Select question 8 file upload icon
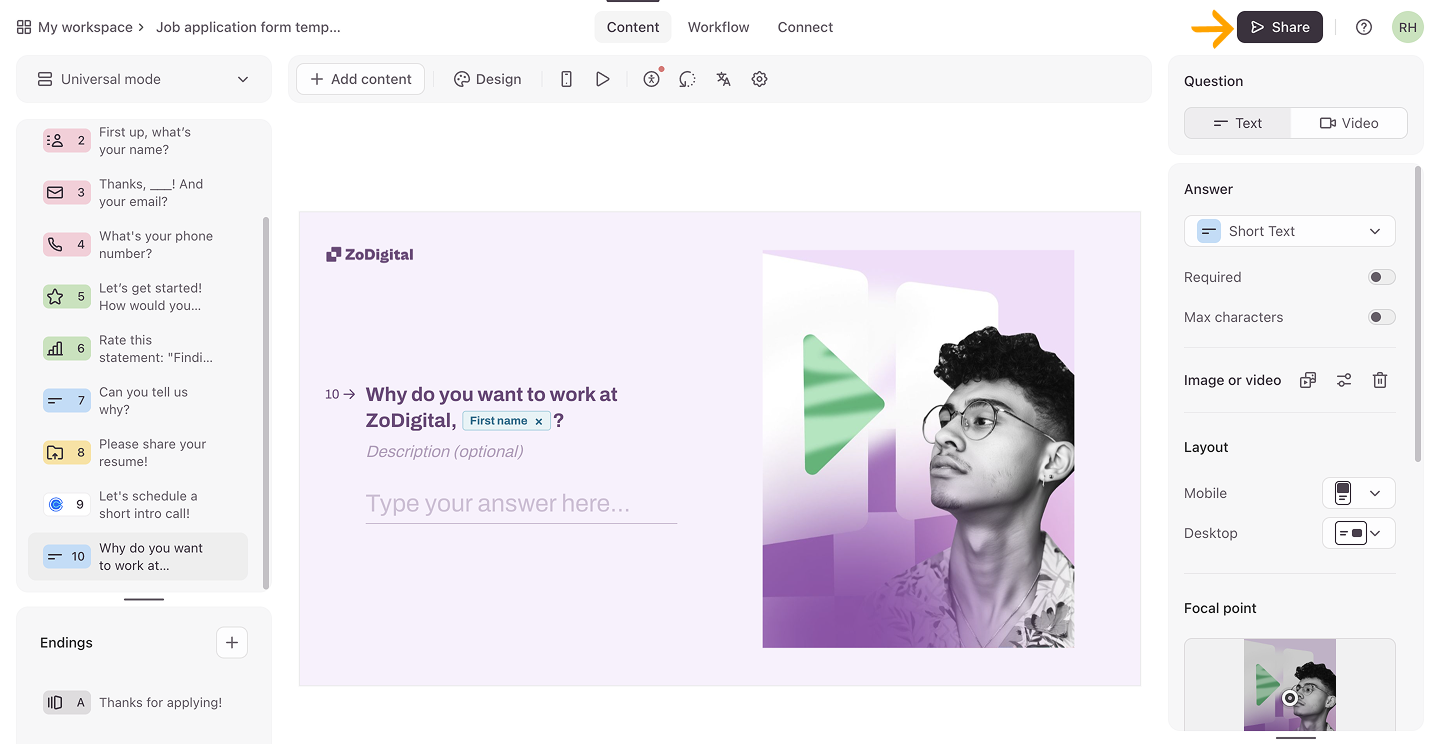 click(x=67, y=453)
